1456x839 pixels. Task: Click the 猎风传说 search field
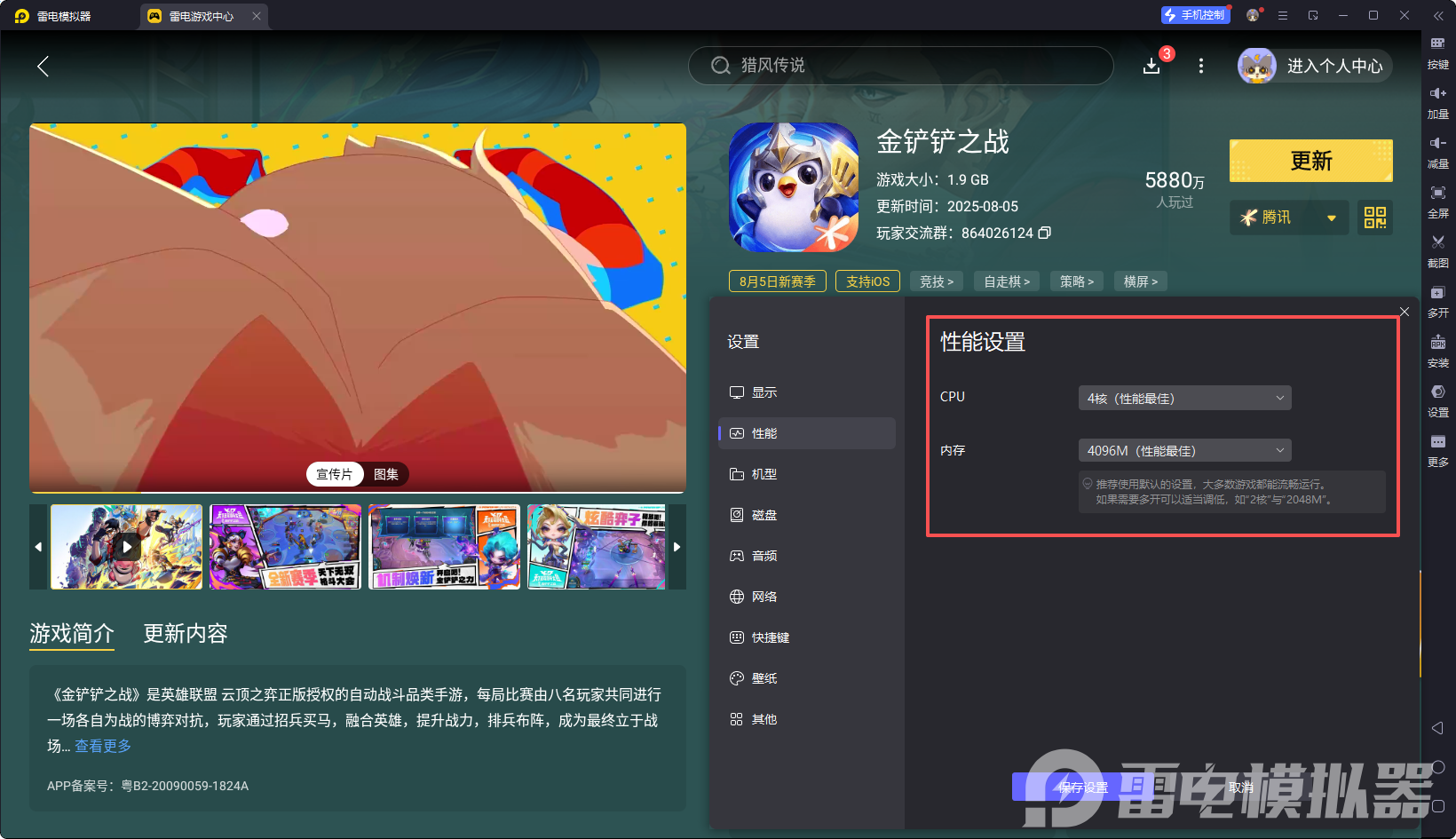pyautogui.click(x=900, y=66)
